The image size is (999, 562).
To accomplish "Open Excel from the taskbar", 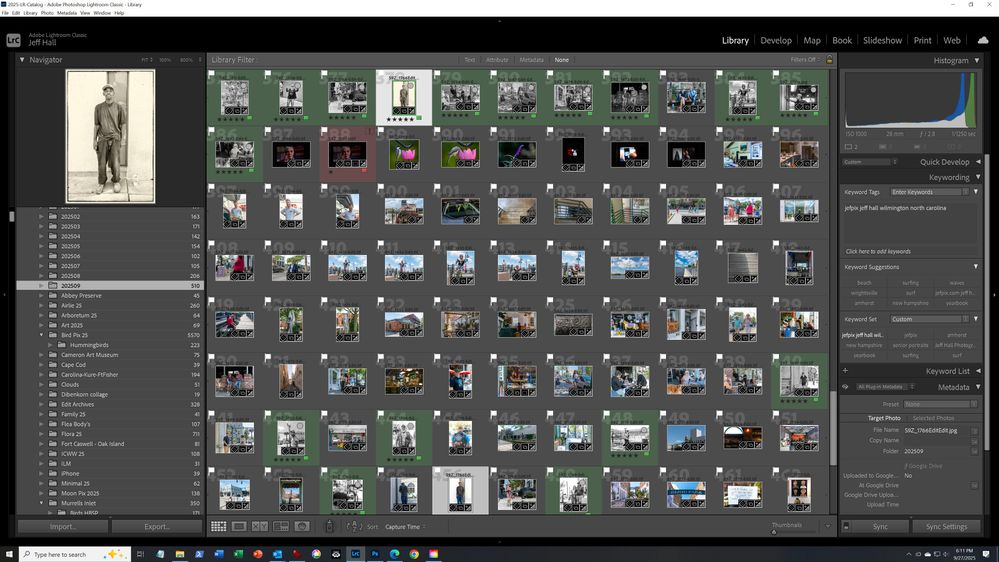I will pos(238,554).
